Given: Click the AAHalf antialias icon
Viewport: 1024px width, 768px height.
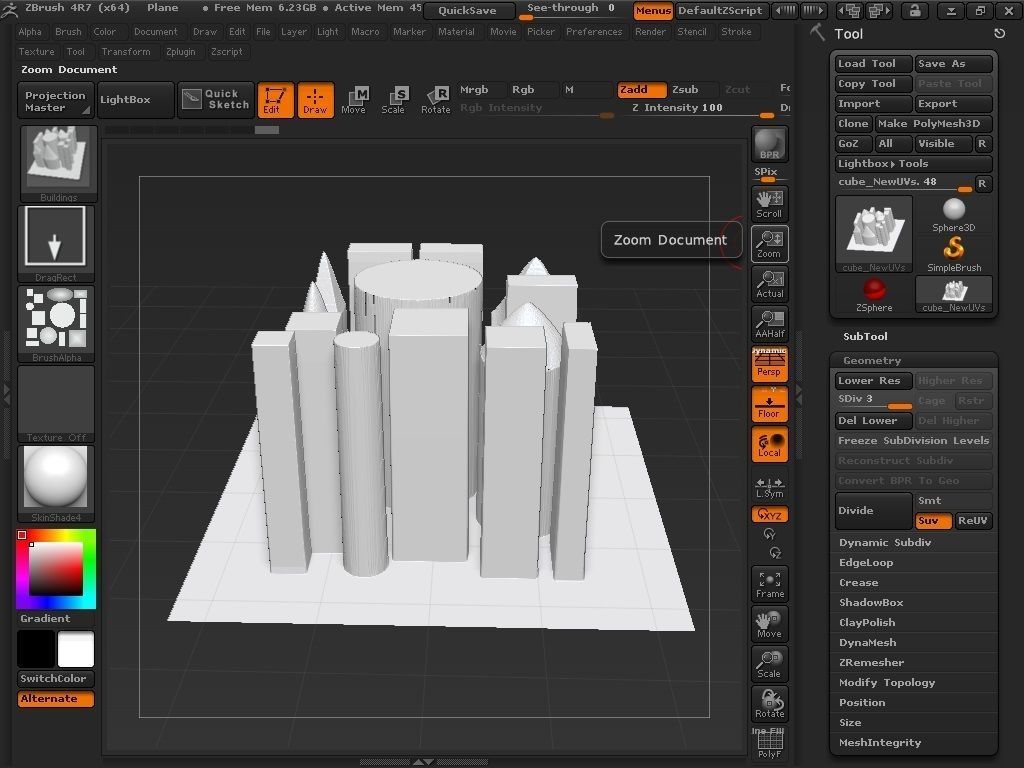Looking at the screenshot, I should [769, 324].
